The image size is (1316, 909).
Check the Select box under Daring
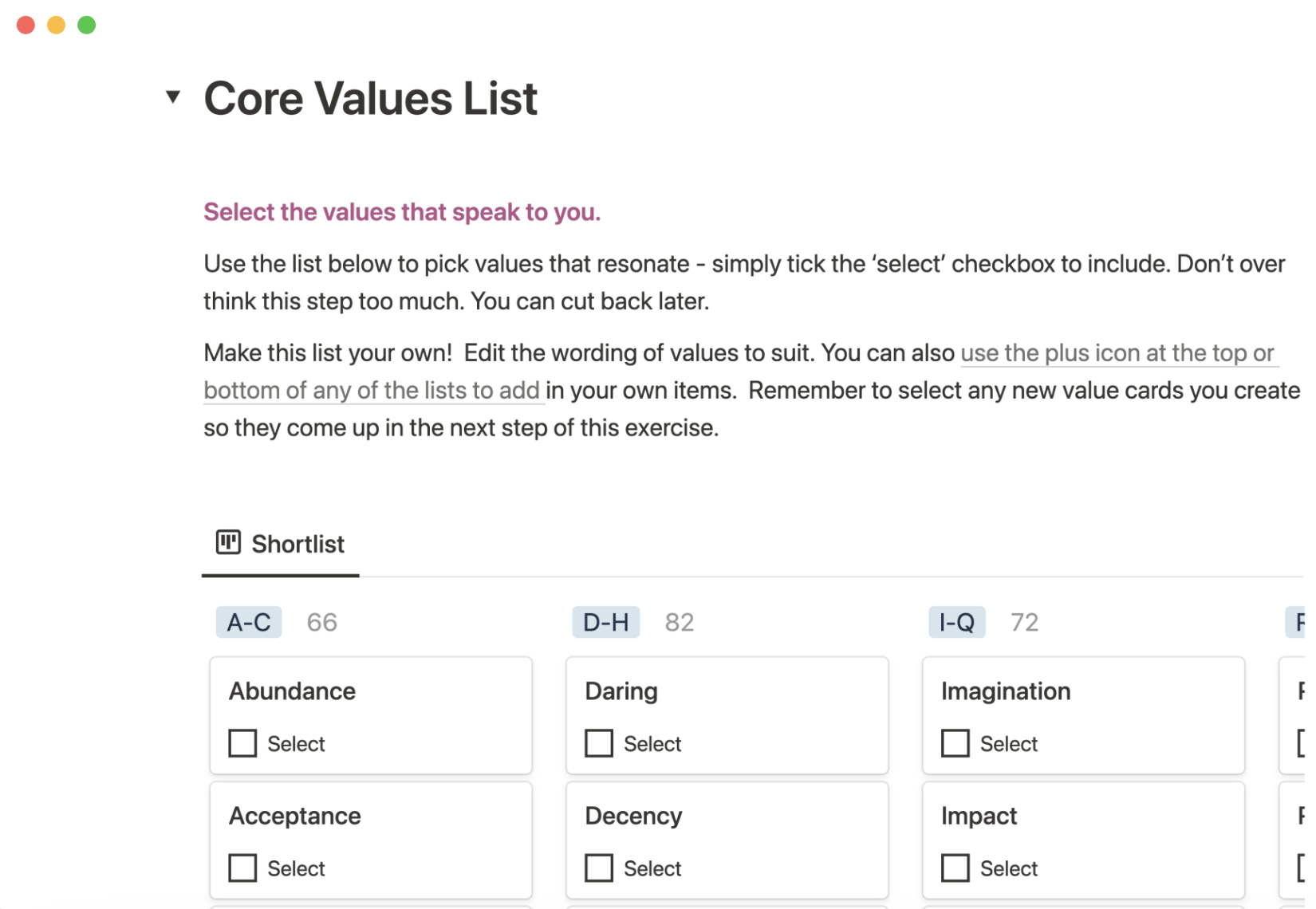(x=599, y=743)
